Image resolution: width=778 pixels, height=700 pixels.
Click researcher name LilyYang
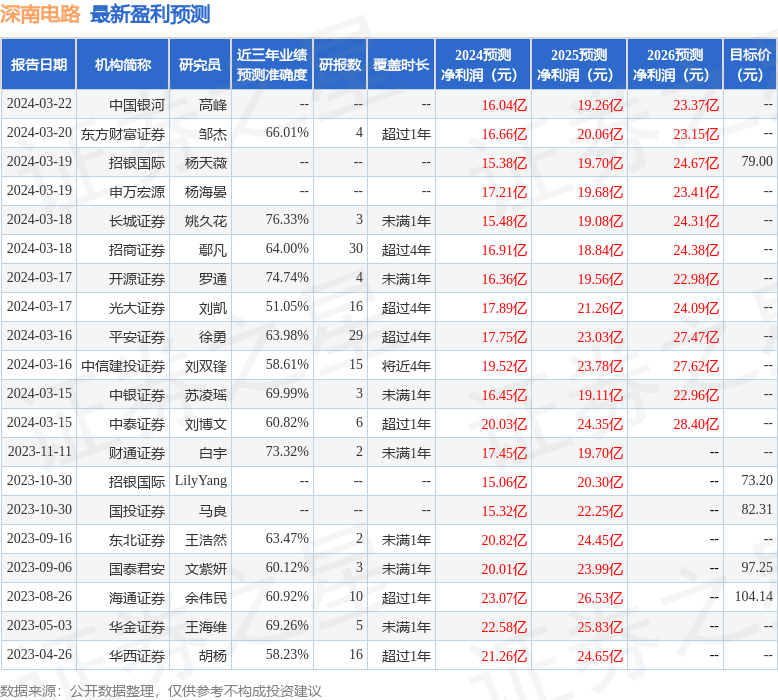[201, 481]
